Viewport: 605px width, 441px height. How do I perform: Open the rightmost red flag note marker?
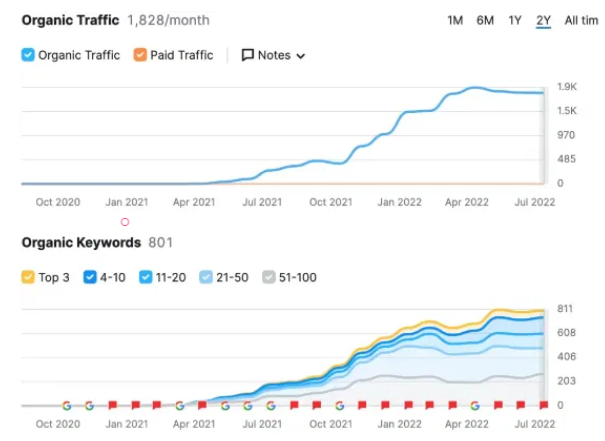pos(543,406)
